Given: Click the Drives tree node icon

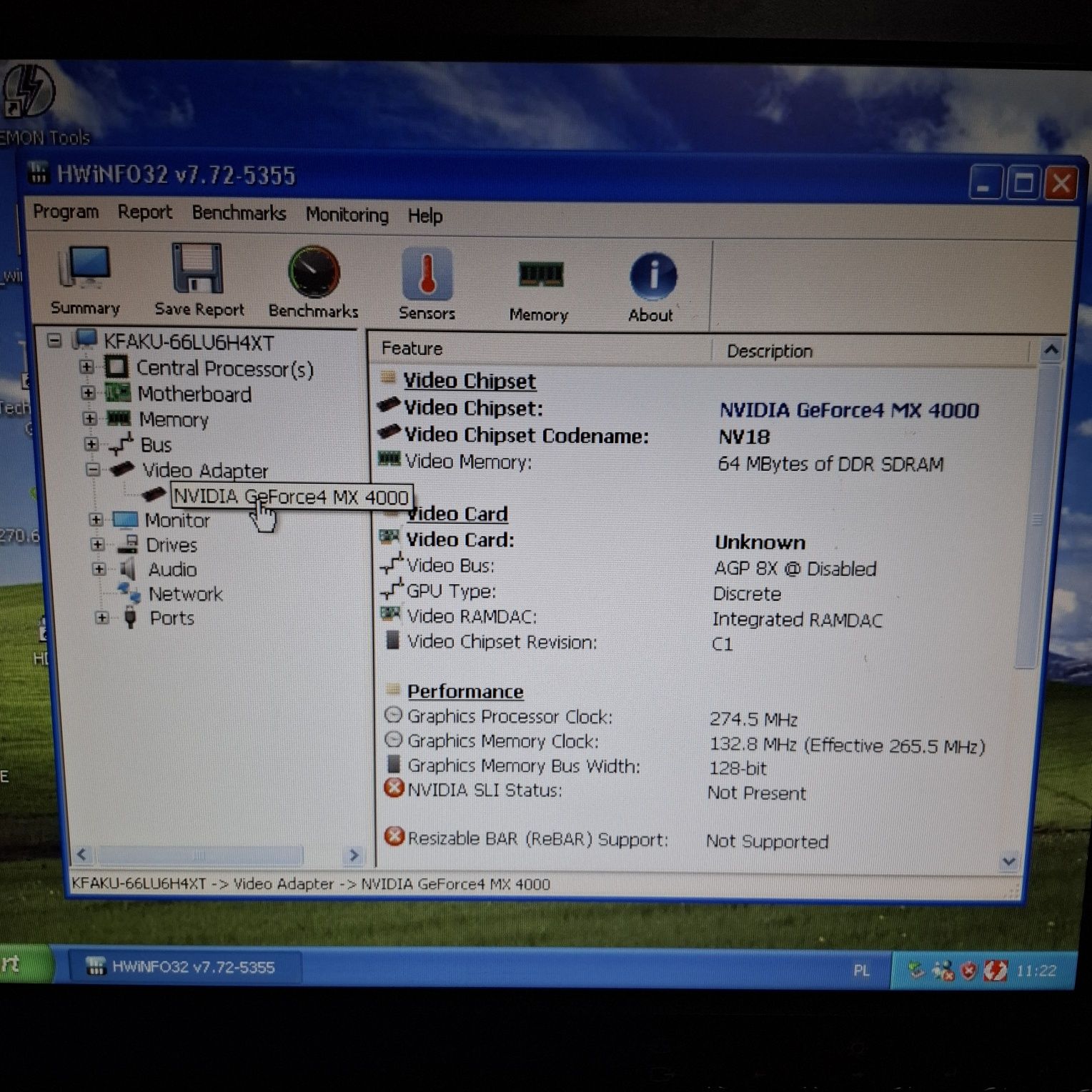Looking at the screenshot, I should (127, 544).
